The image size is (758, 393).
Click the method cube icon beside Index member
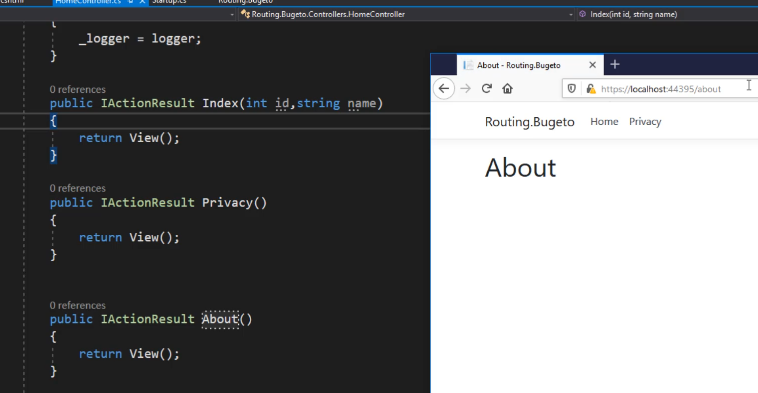[x=583, y=15]
